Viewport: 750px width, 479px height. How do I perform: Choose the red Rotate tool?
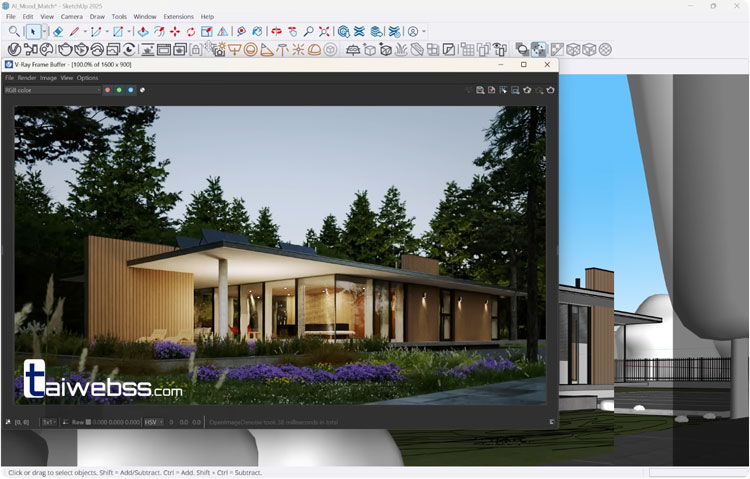coord(191,32)
